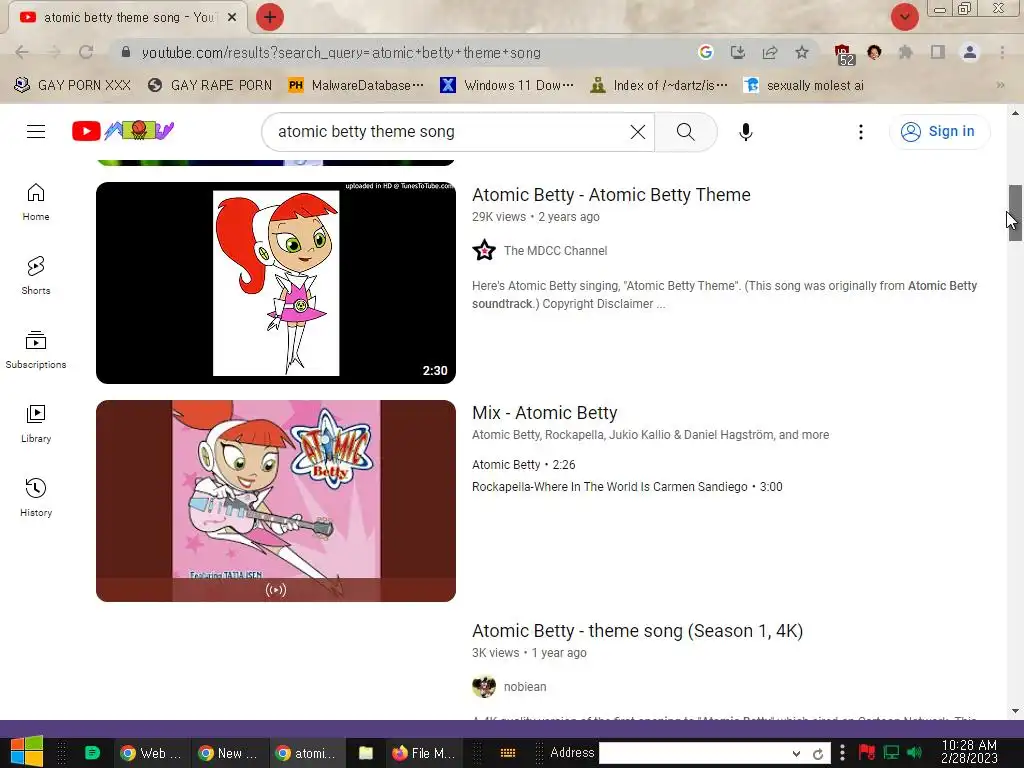Click the avatar next to The MDCC Channel

tap(484, 250)
